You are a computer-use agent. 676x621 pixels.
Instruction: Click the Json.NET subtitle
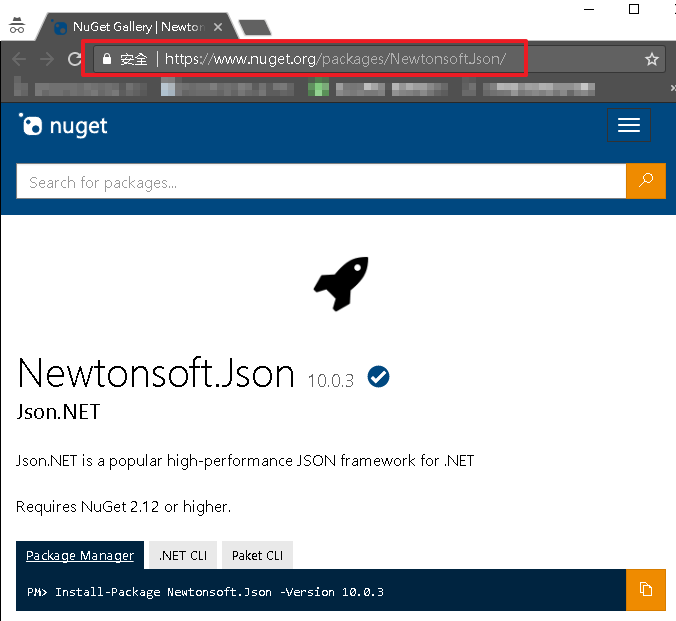point(58,412)
